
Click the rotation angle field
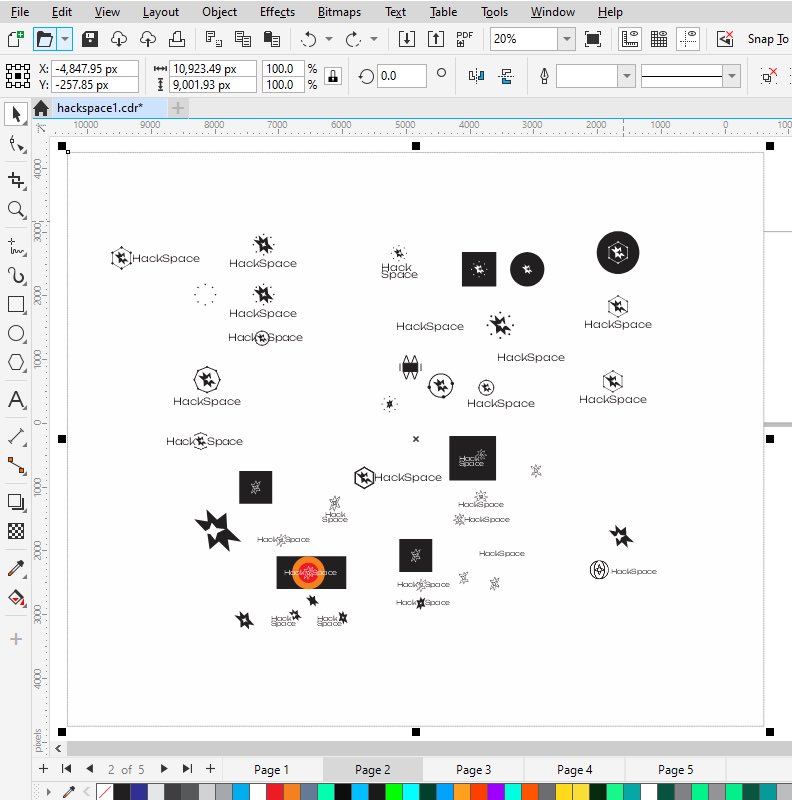coord(402,76)
